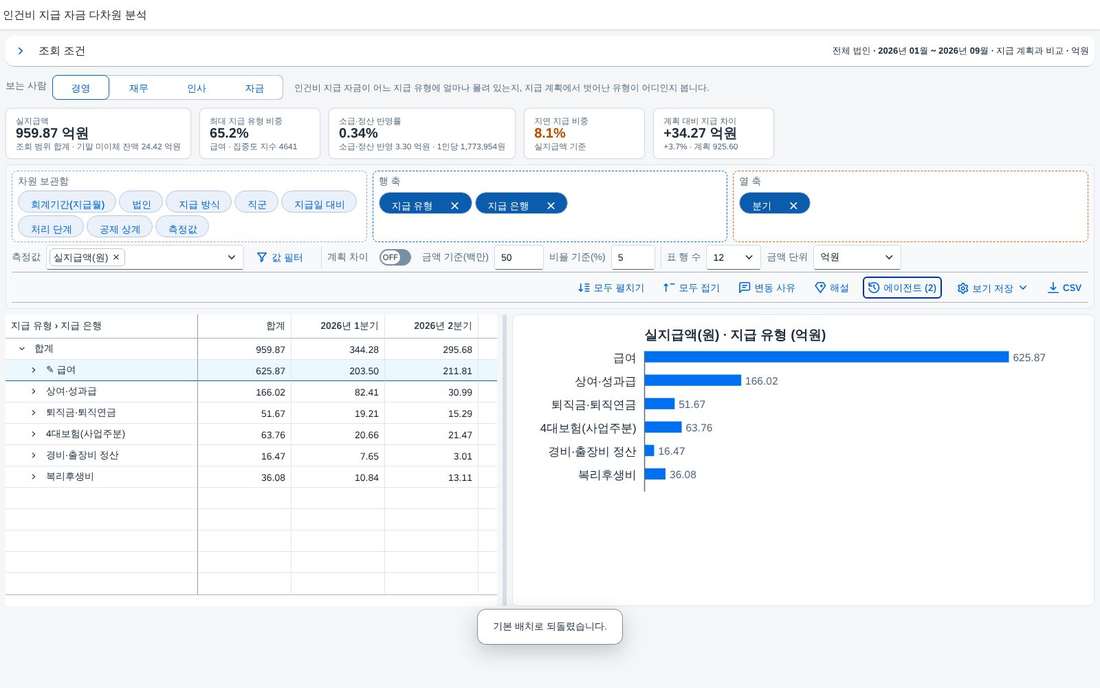Open the 지연 지급 비중 8.1% card
The width and height of the screenshot is (1100, 688).
(x=584, y=133)
